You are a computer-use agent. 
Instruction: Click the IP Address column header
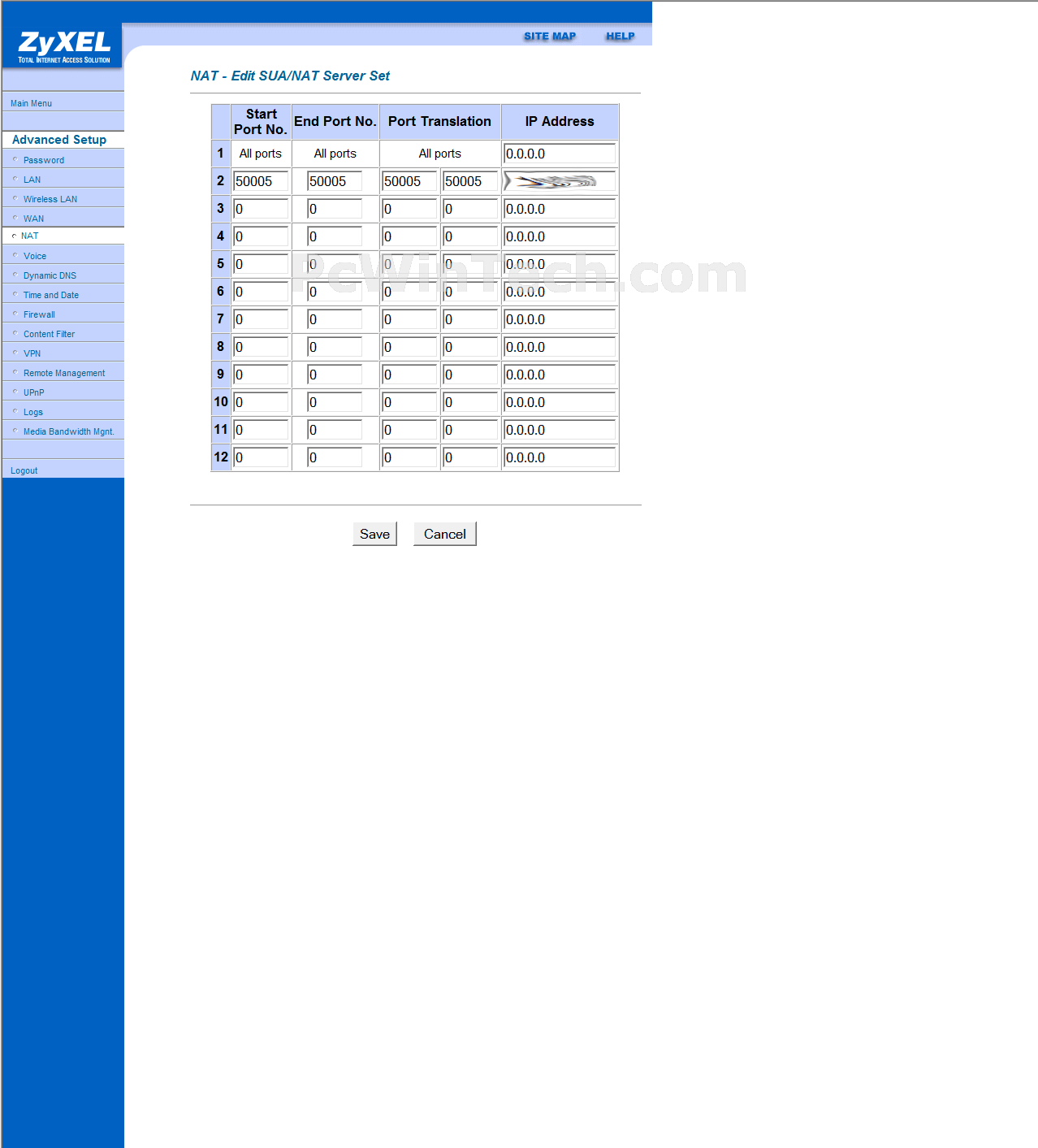pos(560,121)
